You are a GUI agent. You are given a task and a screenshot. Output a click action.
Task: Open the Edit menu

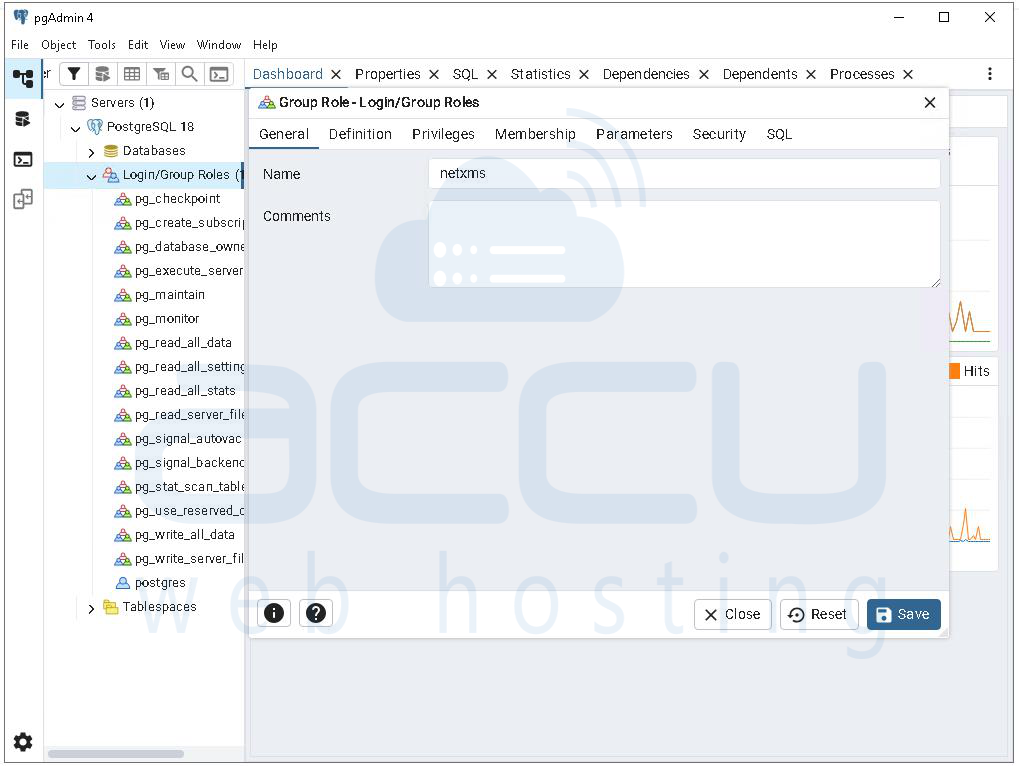click(138, 45)
